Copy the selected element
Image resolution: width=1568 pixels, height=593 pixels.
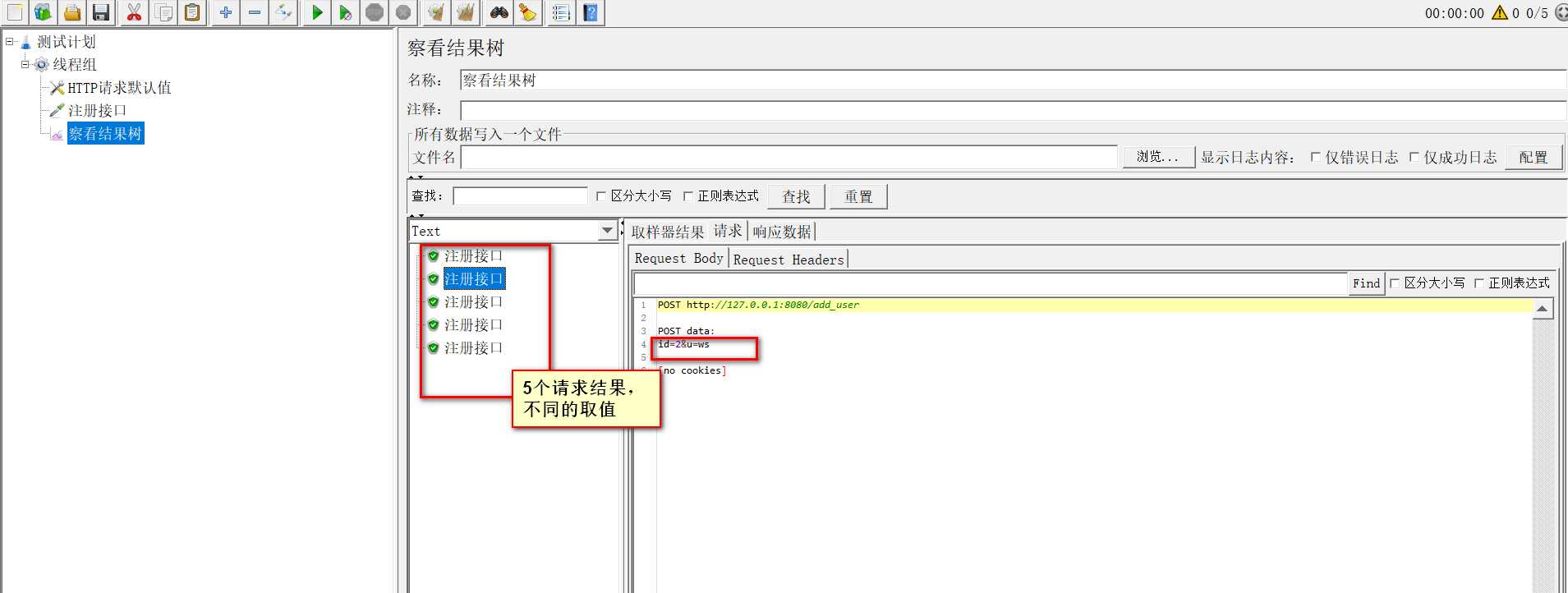[163, 12]
